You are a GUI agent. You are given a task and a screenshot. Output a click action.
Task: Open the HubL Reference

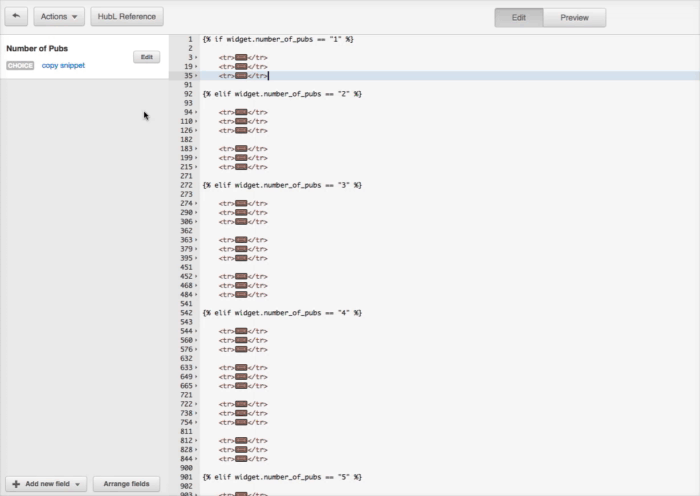point(127,17)
